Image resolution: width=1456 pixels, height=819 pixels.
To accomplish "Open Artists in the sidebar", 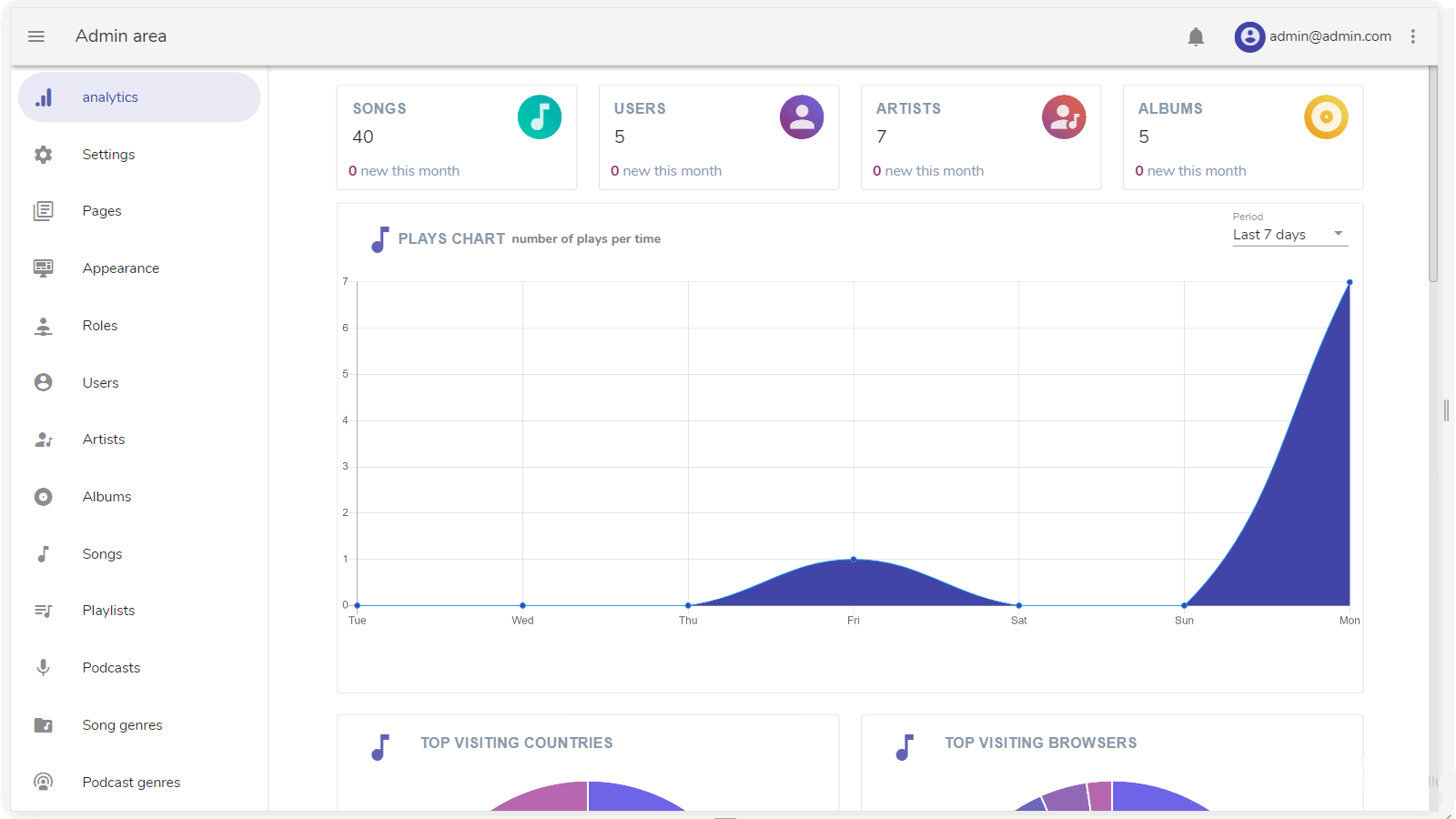I will point(139,440).
